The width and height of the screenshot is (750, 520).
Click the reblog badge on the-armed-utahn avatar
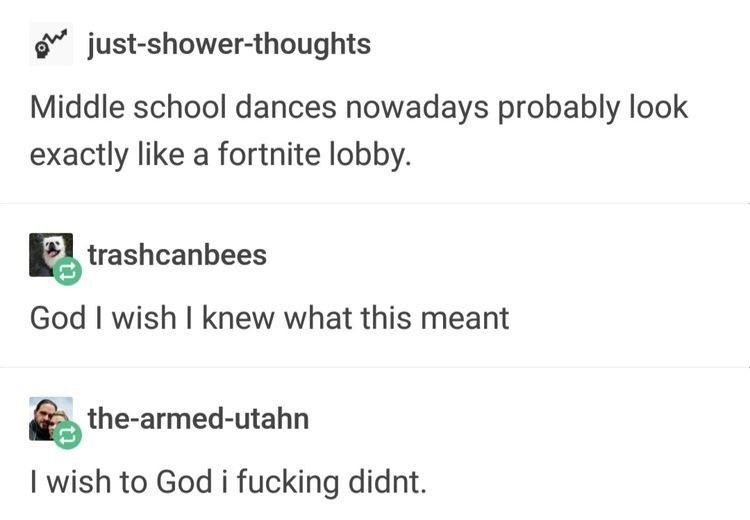coord(67,435)
